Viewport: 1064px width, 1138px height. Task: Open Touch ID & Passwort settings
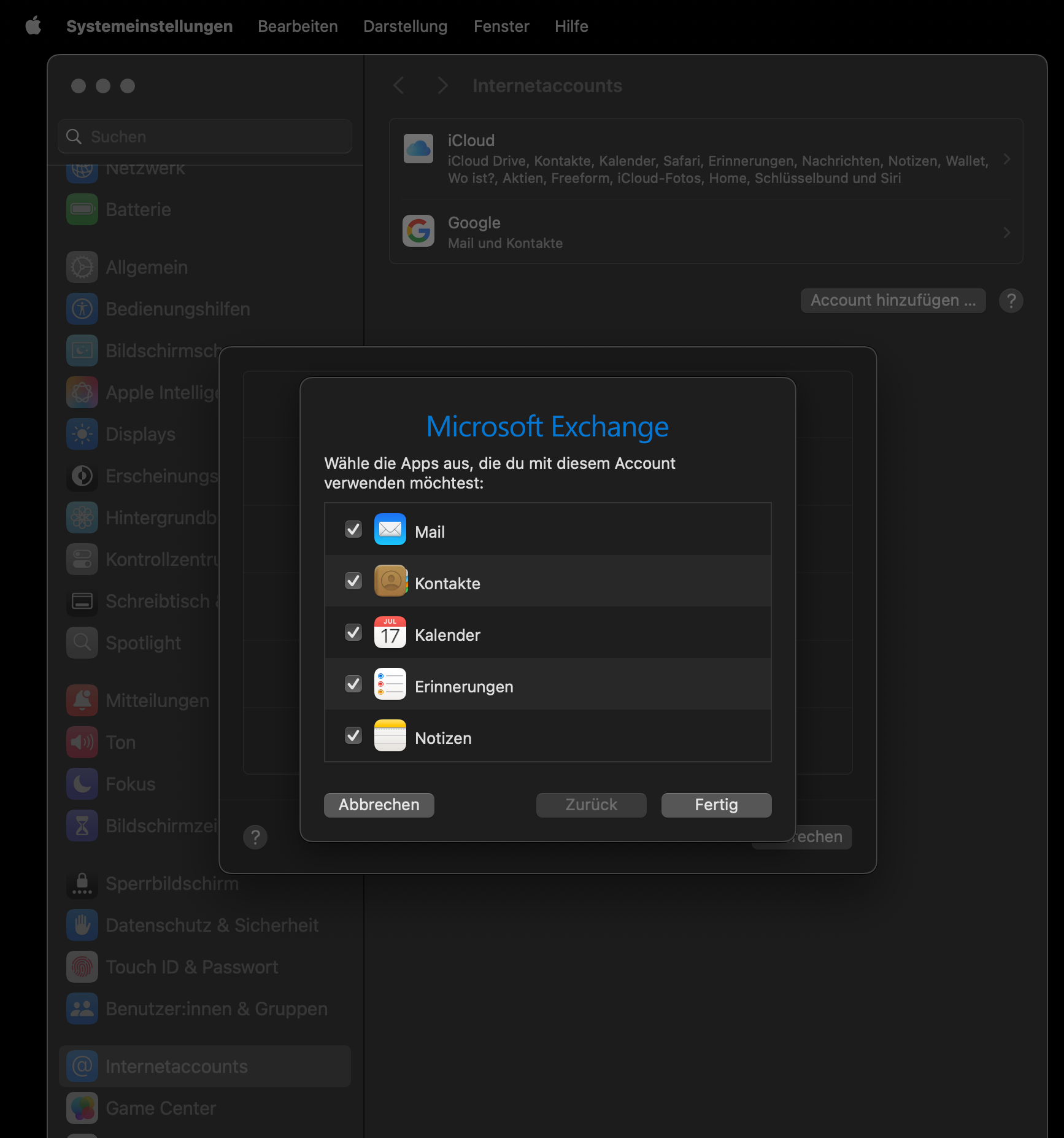click(205, 967)
